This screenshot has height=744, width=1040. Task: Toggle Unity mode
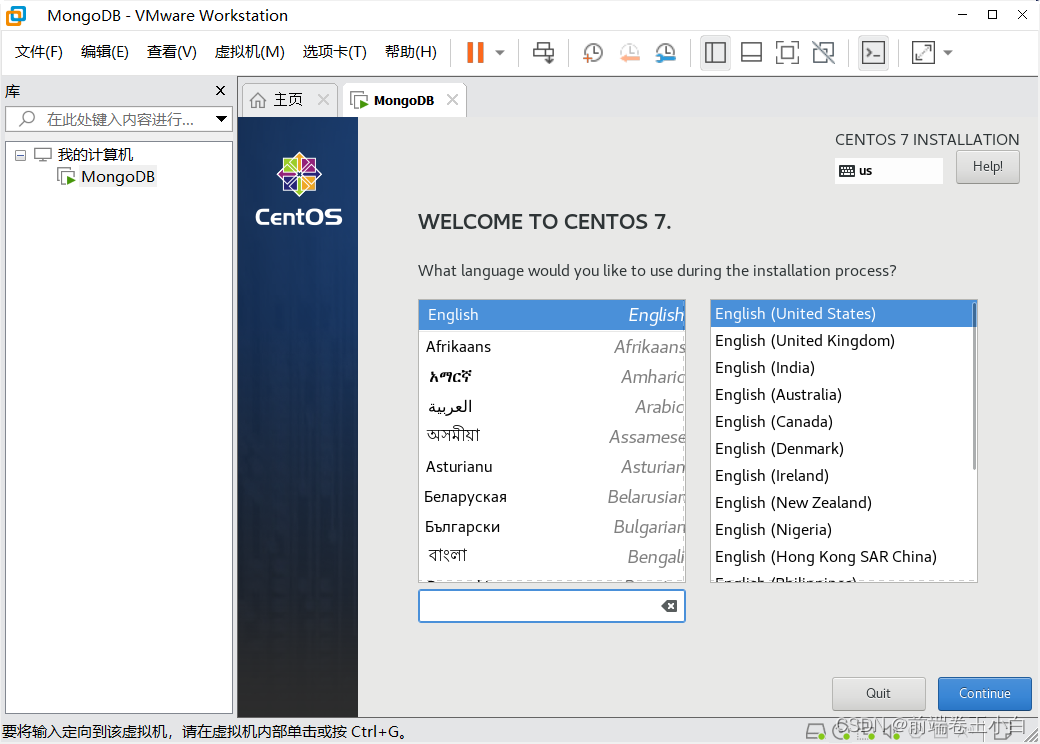(x=823, y=52)
